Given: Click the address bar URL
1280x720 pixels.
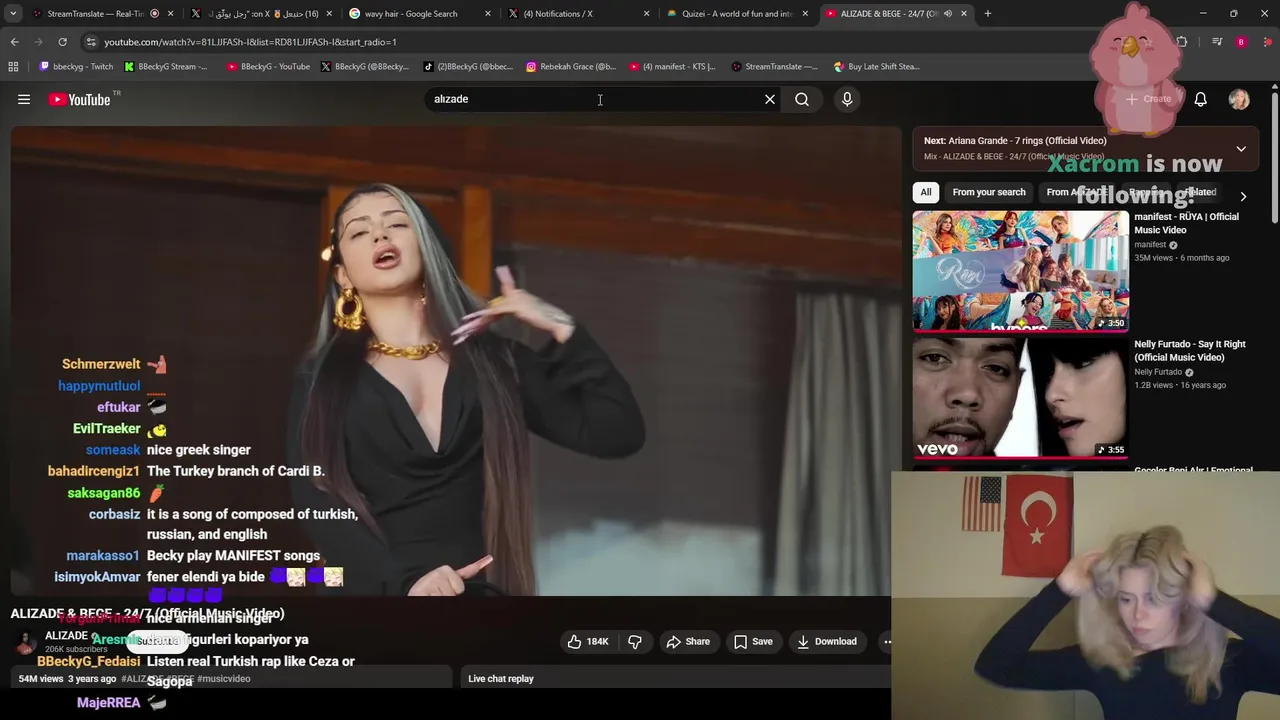Looking at the screenshot, I should (x=250, y=42).
